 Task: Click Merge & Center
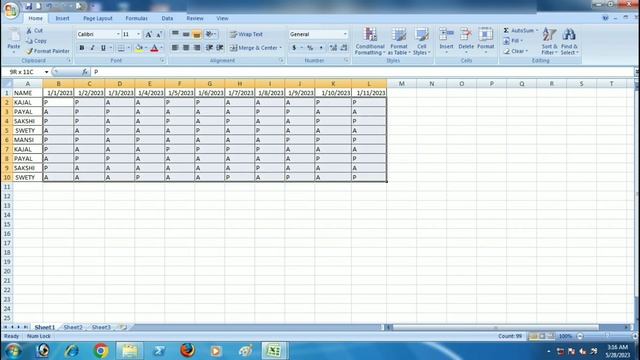point(253,48)
